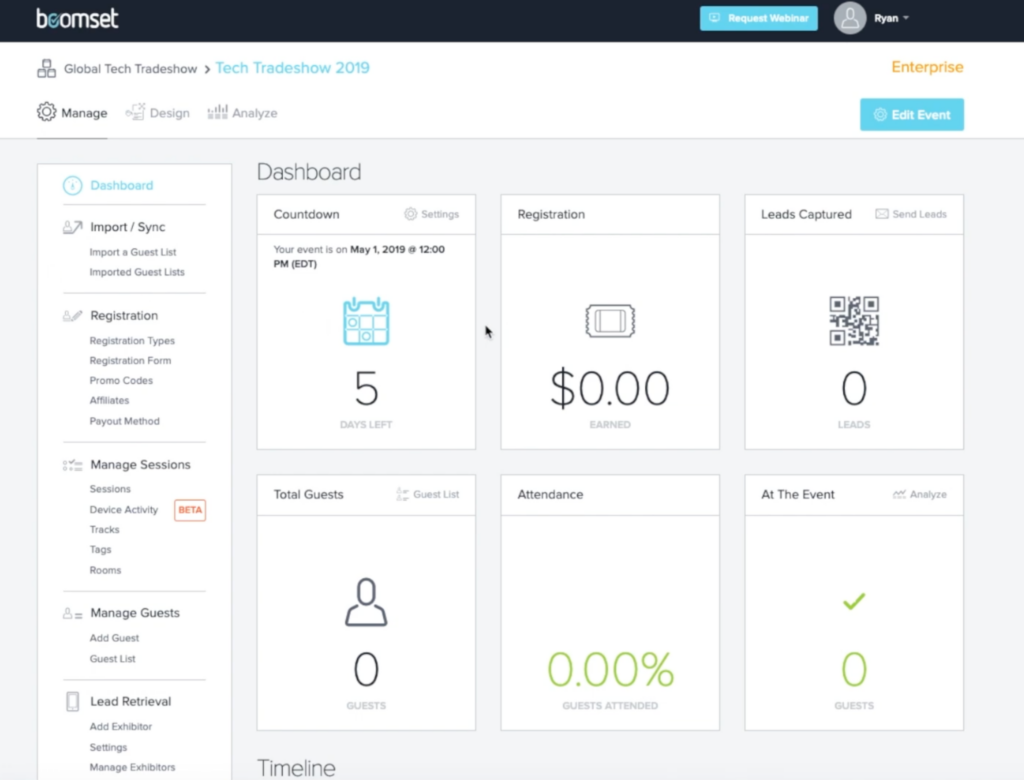Open Tags in the sidebar
The image size is (1024, 780).
(101, 550)
